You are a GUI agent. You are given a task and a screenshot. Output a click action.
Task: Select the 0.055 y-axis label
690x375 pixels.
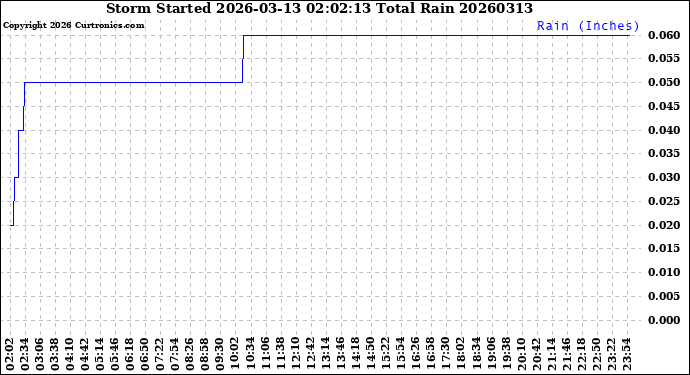point(664,59)
